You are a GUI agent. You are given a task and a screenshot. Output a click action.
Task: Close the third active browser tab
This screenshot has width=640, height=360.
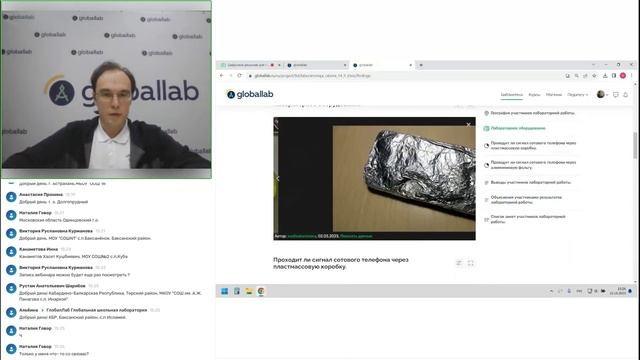pos(410,65)
